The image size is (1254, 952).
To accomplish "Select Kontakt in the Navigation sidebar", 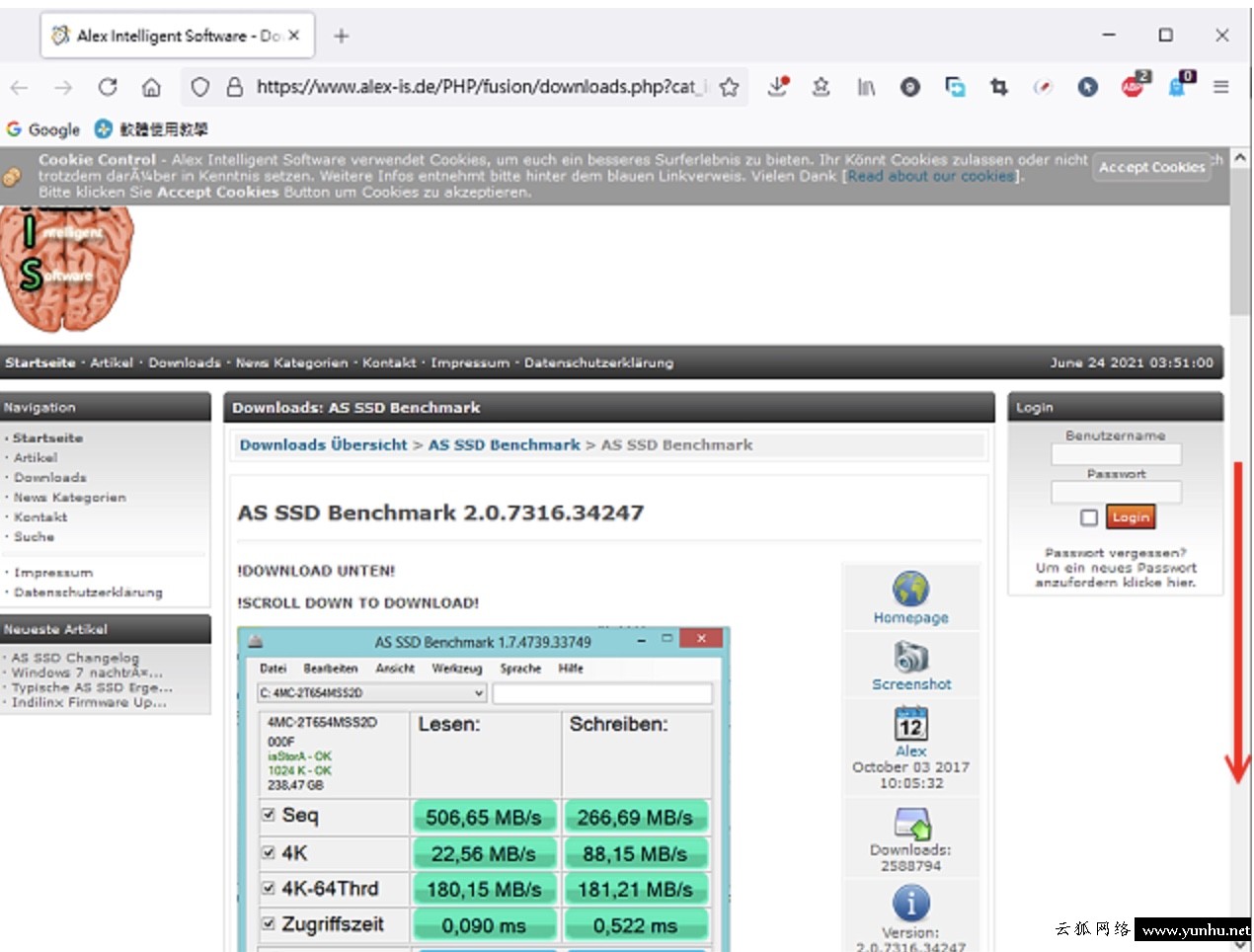I will (40, 516).
